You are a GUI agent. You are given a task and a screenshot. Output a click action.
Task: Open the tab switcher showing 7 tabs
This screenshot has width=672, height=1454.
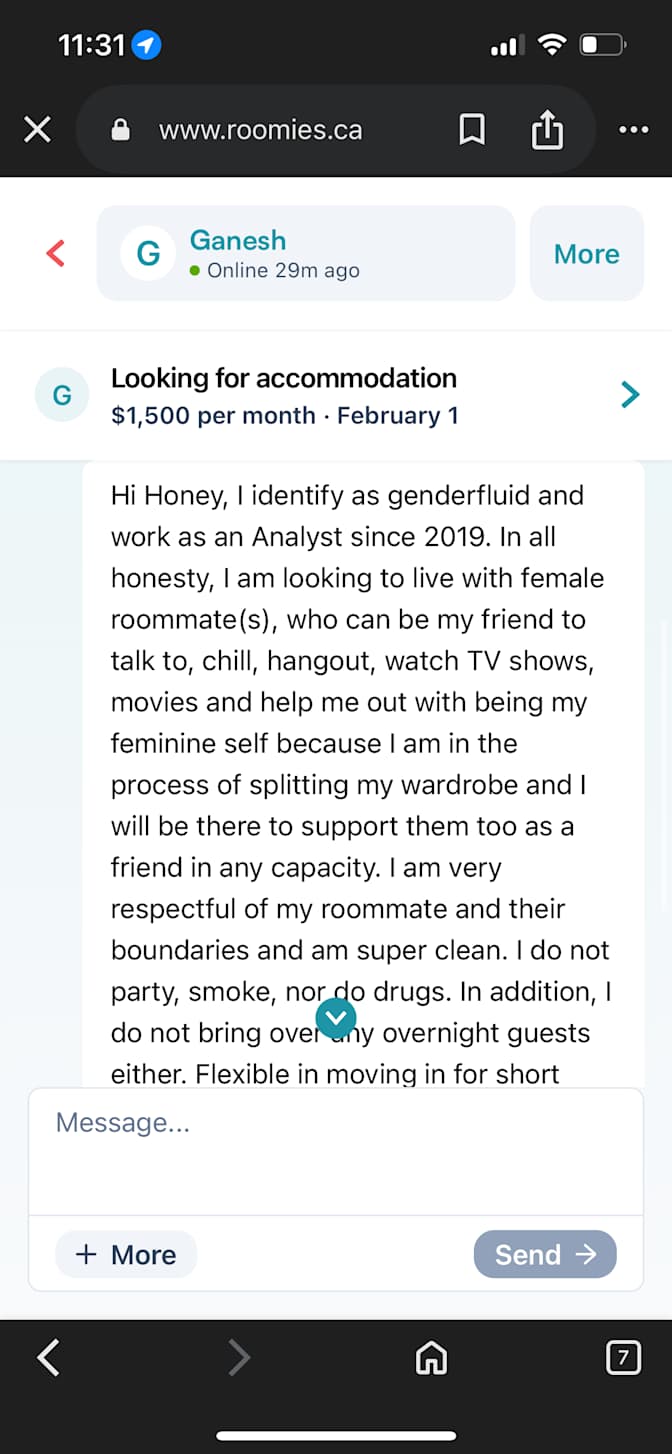pos(623,1357)
